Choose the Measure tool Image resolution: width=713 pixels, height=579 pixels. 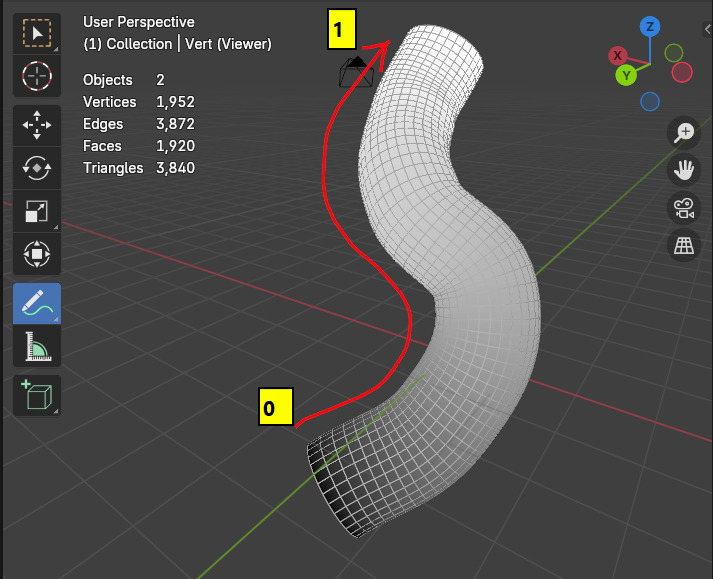[x=37, y=346]
